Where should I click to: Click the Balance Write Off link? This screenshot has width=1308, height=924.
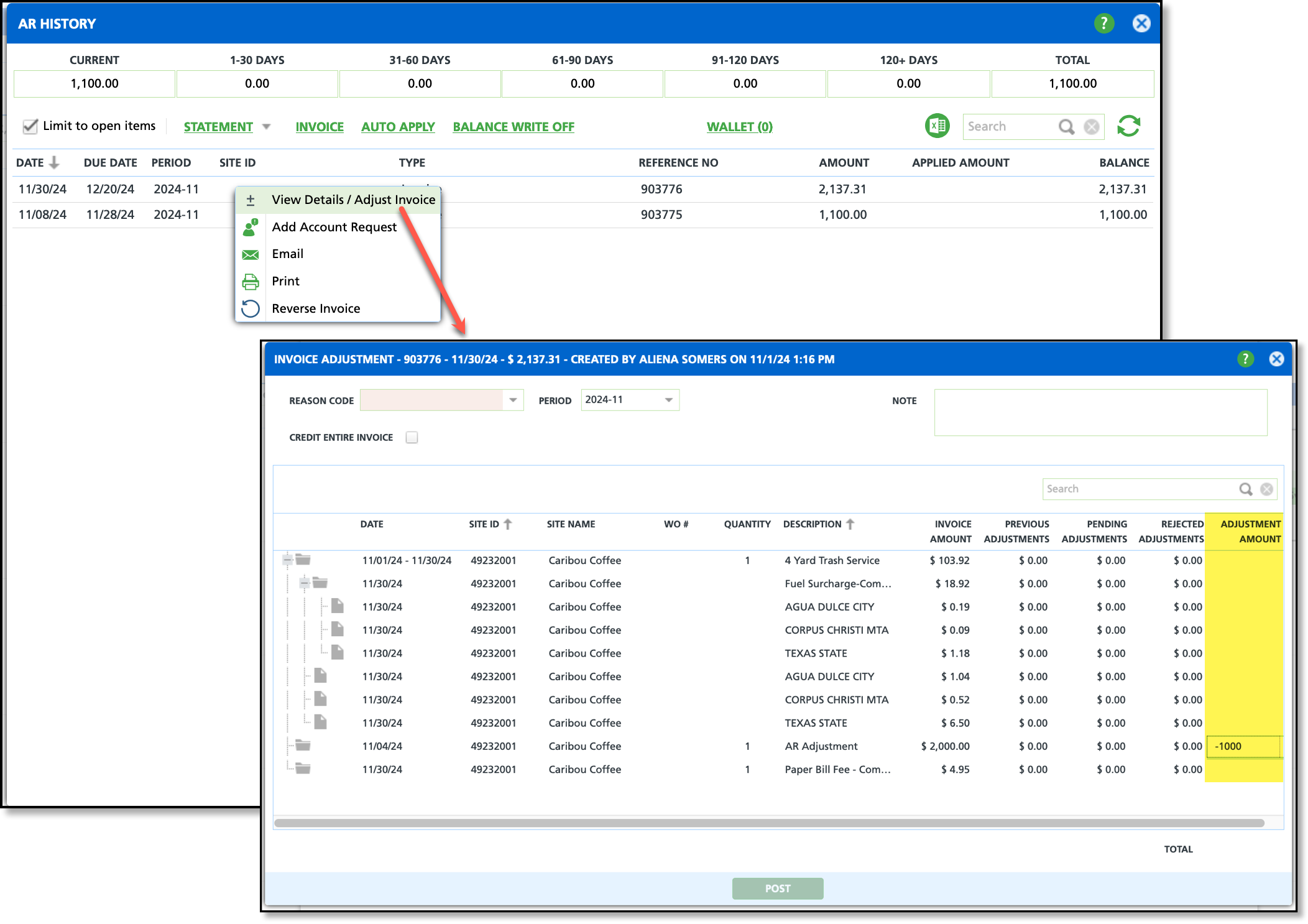coord(513,127)
